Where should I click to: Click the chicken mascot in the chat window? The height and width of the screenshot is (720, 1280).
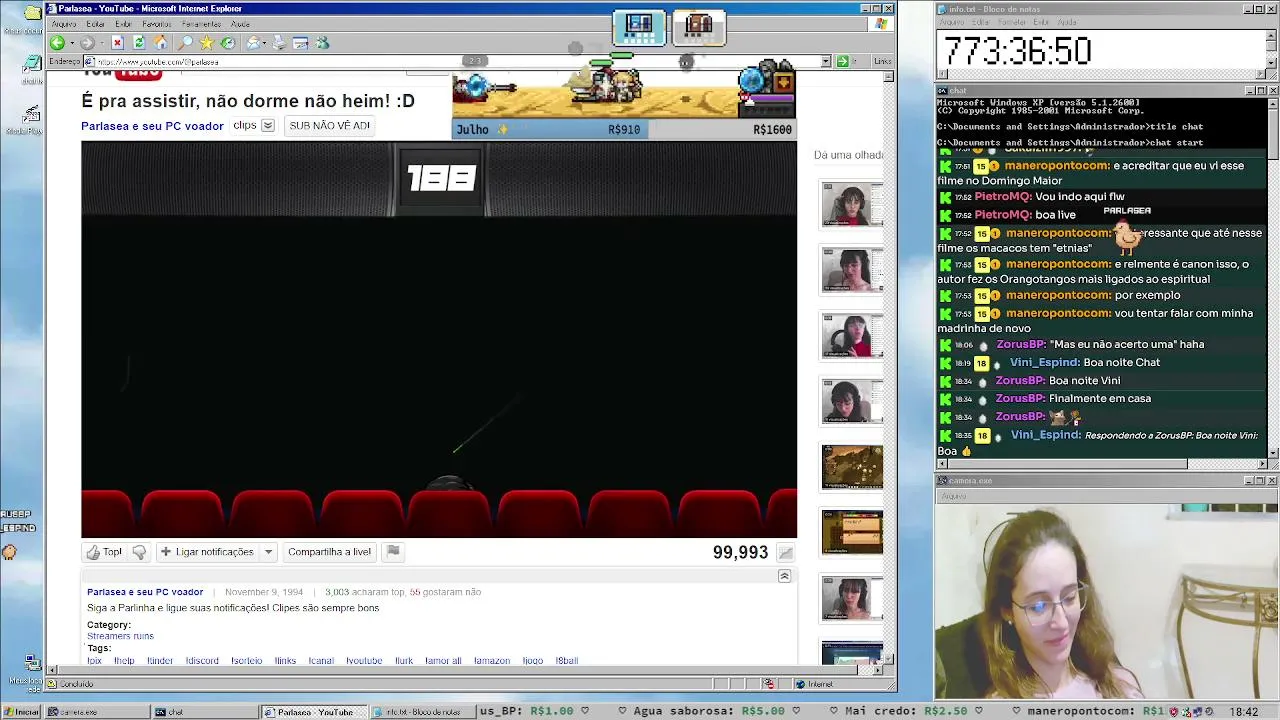[1128, 236]
